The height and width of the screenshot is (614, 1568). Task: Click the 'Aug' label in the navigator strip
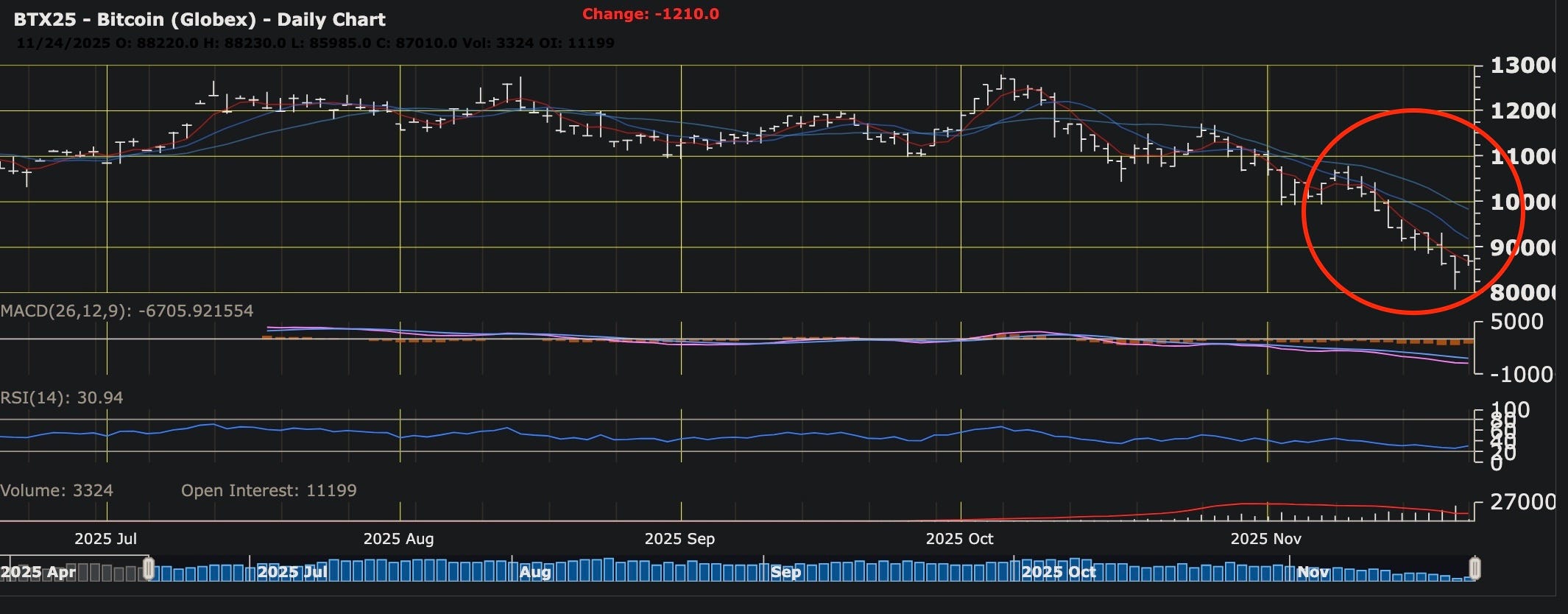pyautogui.click(x=535, y=572)
